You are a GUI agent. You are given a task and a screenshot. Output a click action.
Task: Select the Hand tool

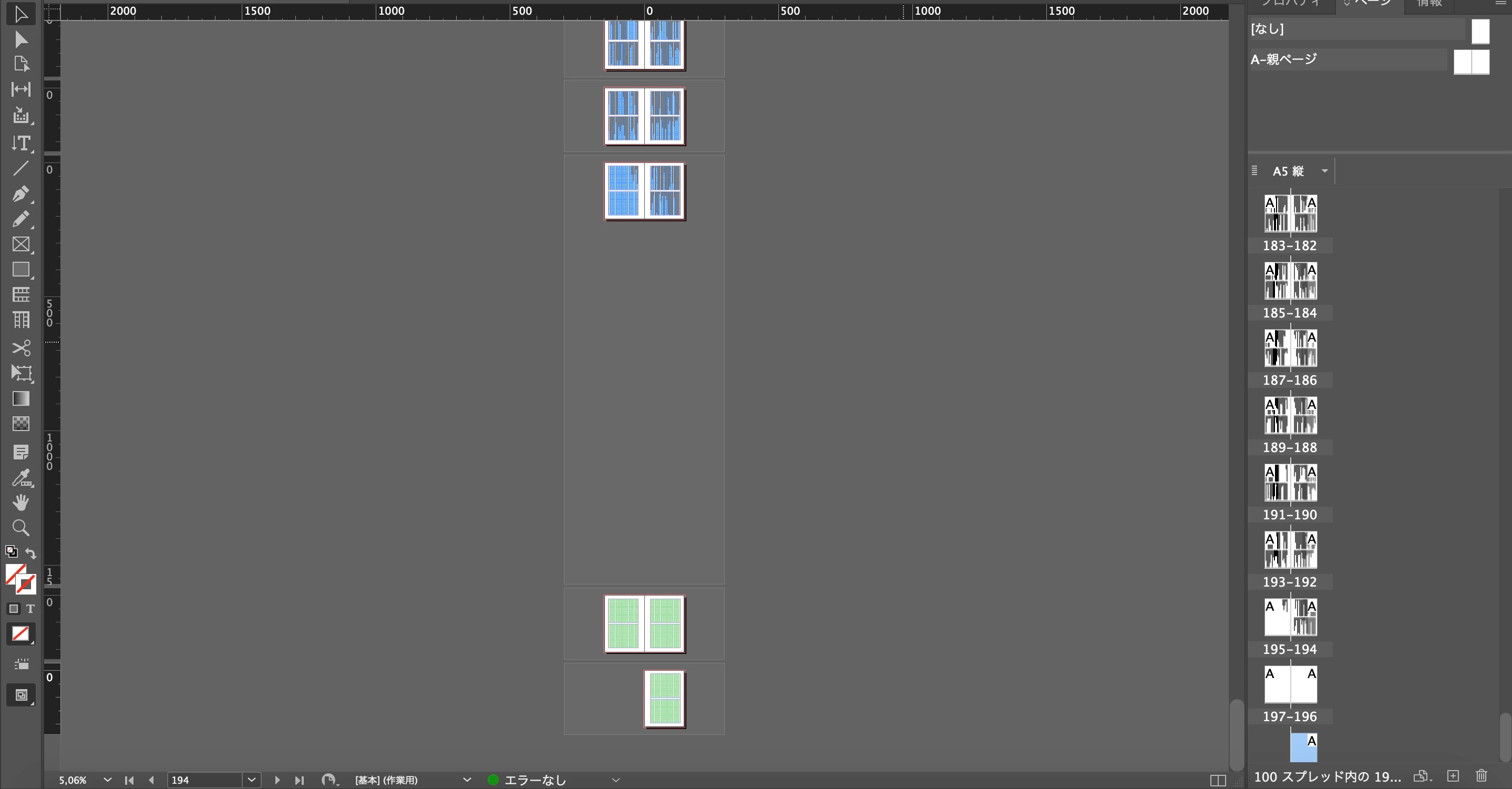20,503
